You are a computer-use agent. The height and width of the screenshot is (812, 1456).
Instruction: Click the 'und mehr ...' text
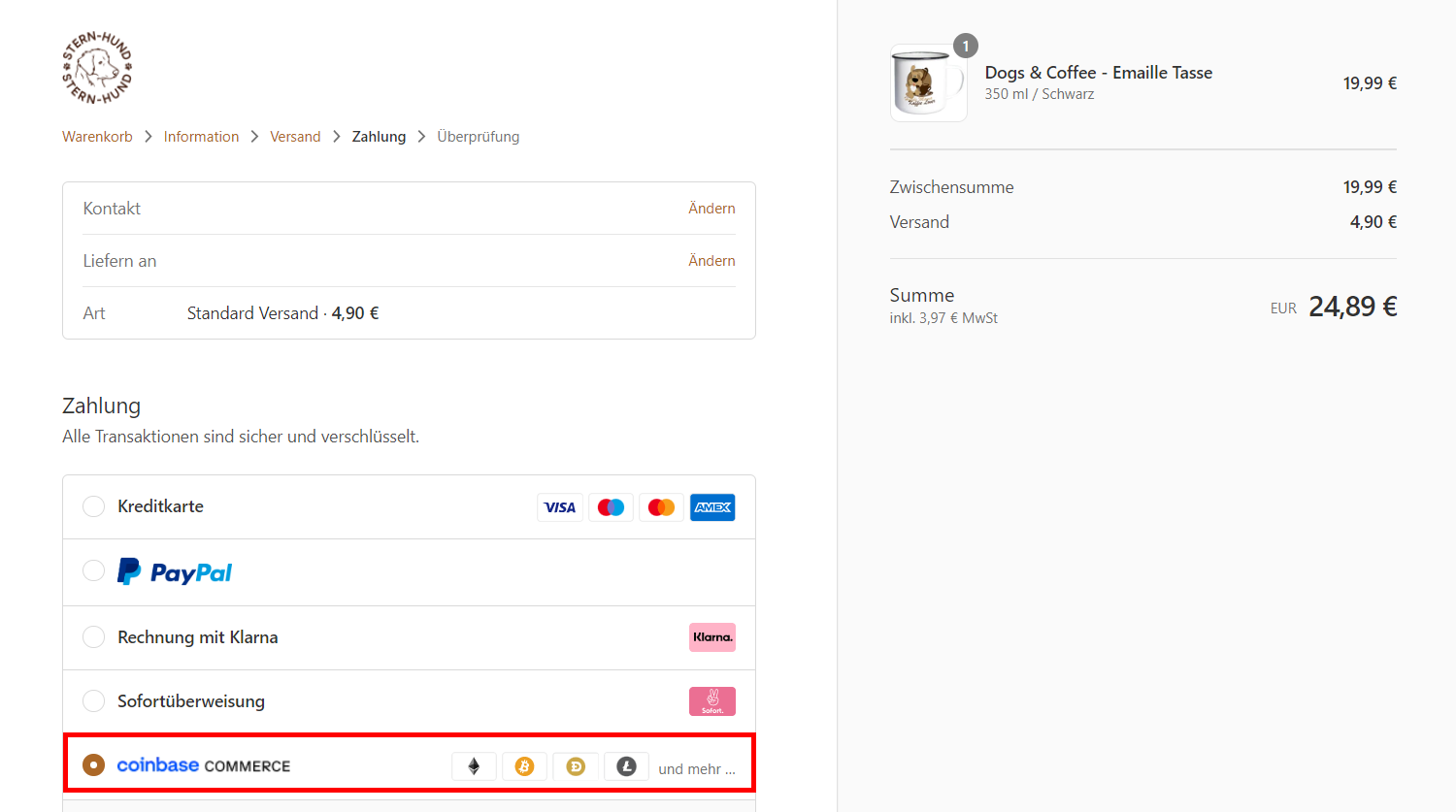pos(697,768)
